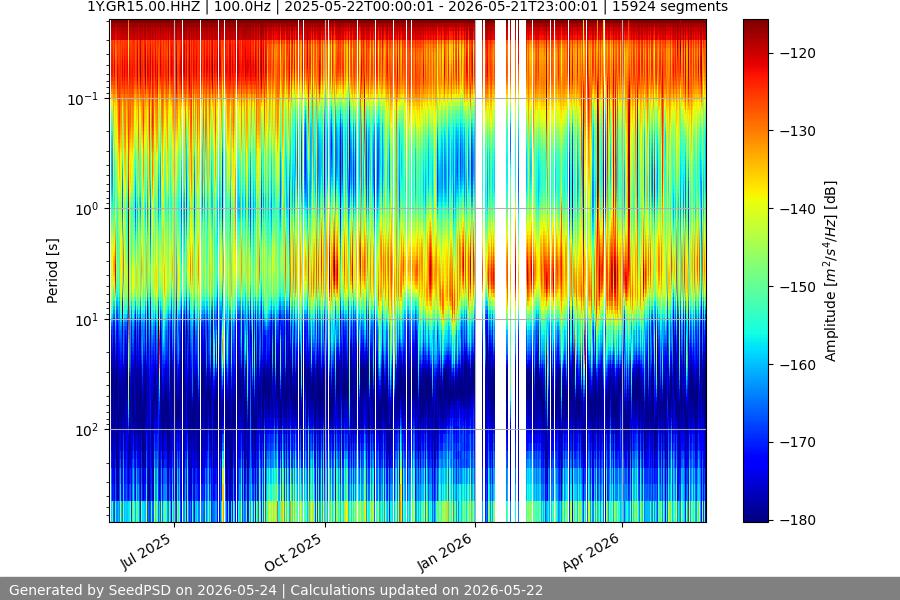
Task: Click the '100.0Hz' sampling rate in title
Action: tap(242, 7)
